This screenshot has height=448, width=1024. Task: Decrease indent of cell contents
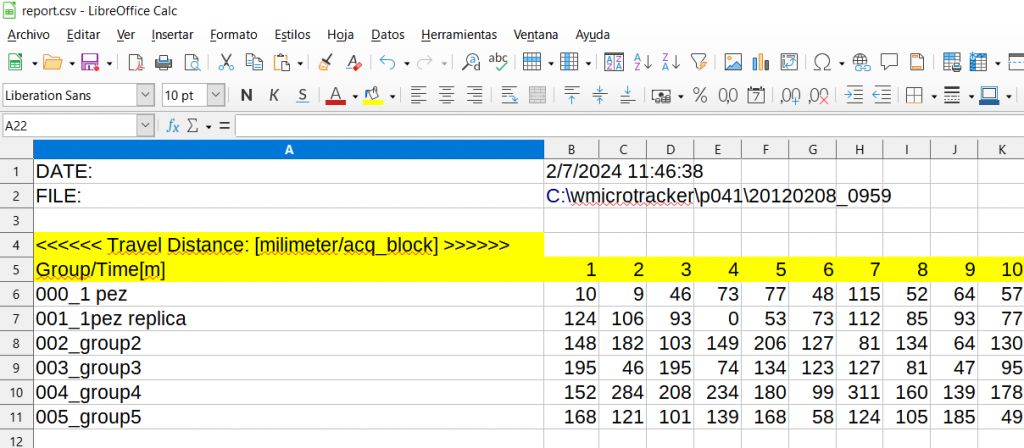tap(882, 95)
